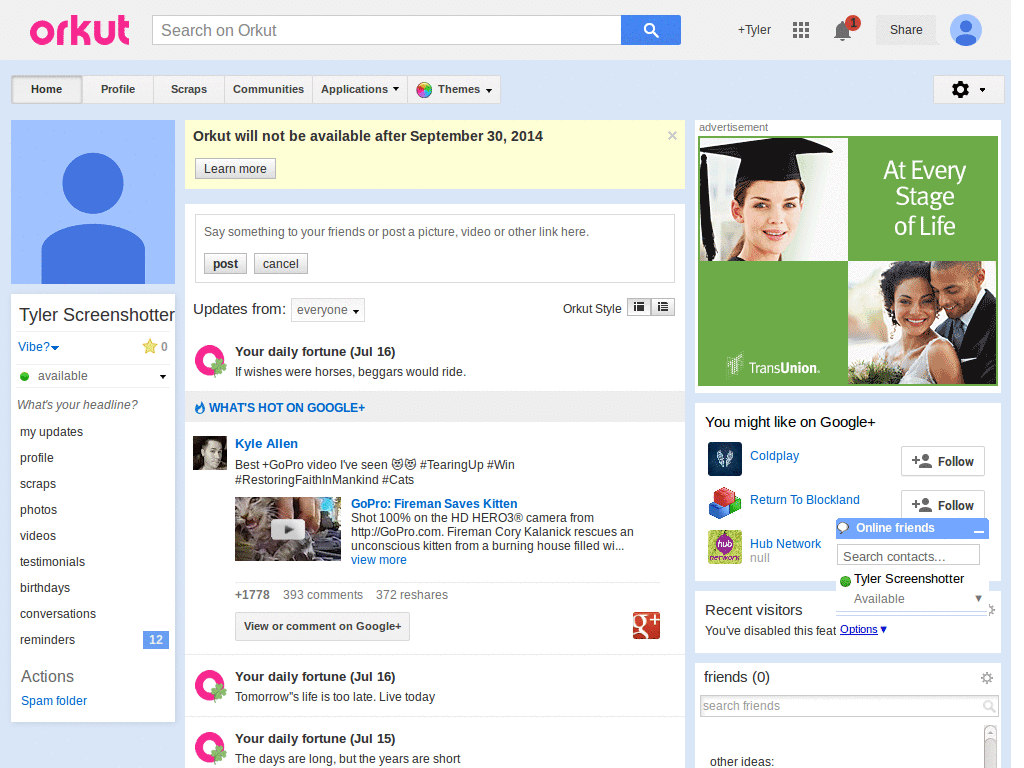Click the other ideas list scrollbar
1024x768 pixels.
tap(990, 746)
